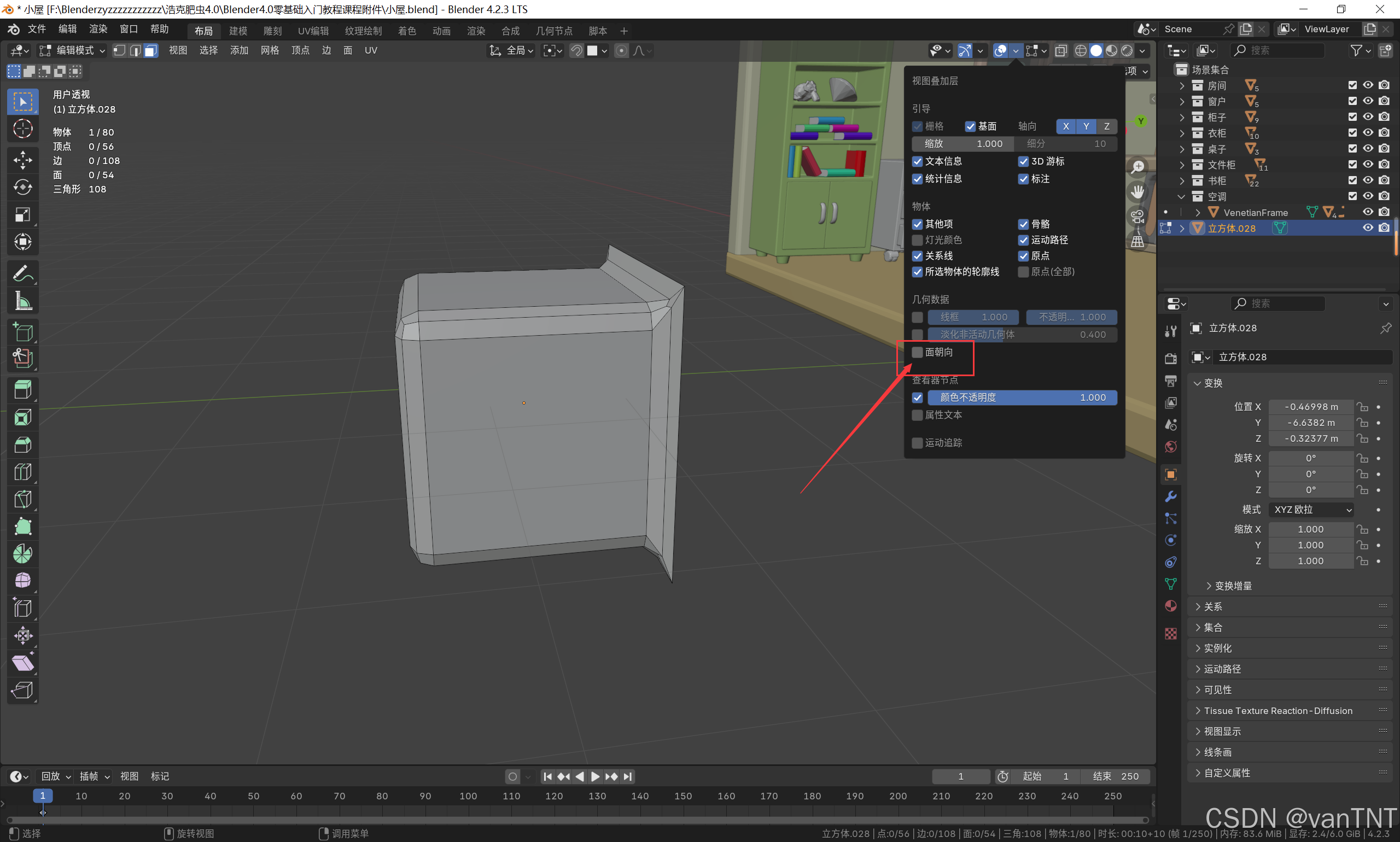1400x842 pixels.
Task: Switch to the UV编辑 workspace tab
Action: coord(313,31)
